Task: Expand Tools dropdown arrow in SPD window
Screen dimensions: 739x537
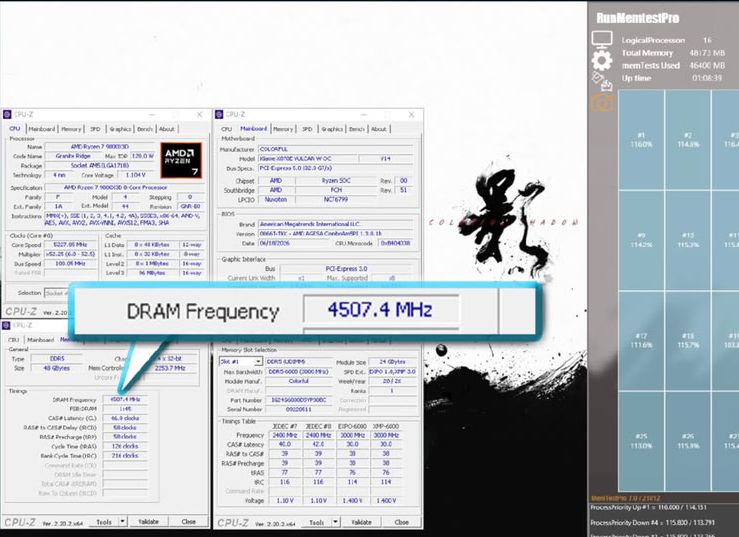Action: tap(335, 522)
